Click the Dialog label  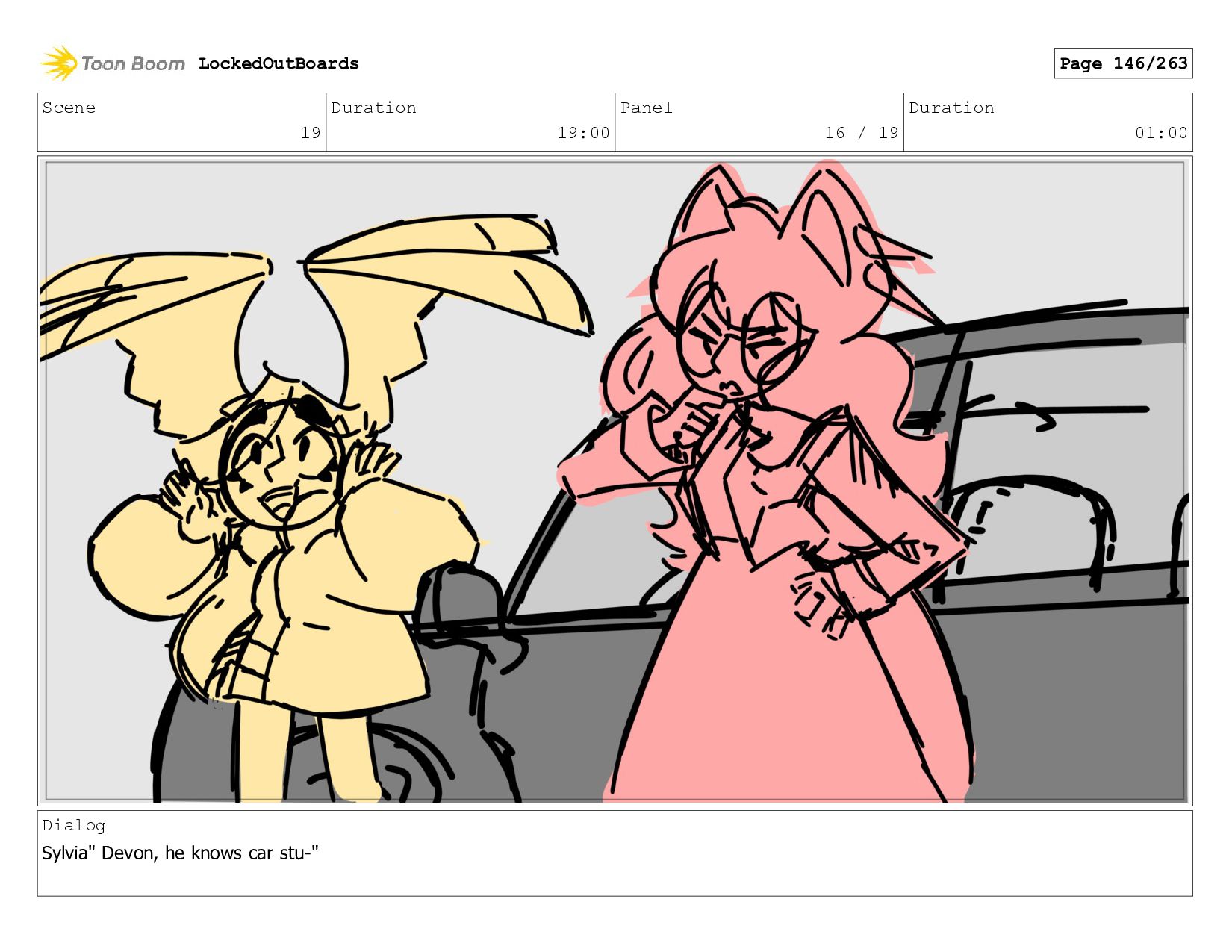tap(74, 825)
